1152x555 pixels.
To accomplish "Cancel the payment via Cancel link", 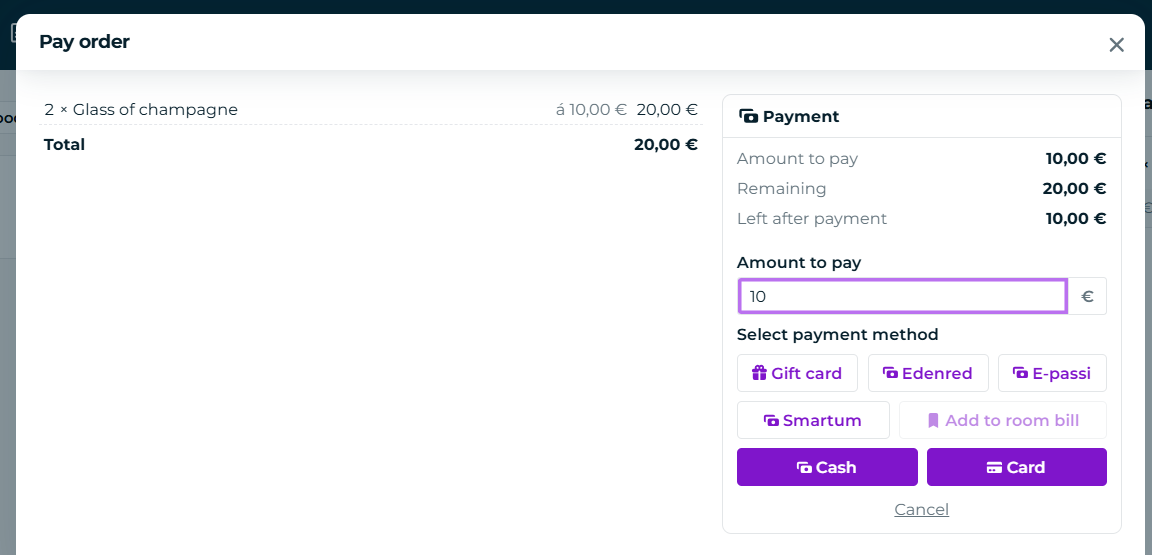I will [921, 509].
